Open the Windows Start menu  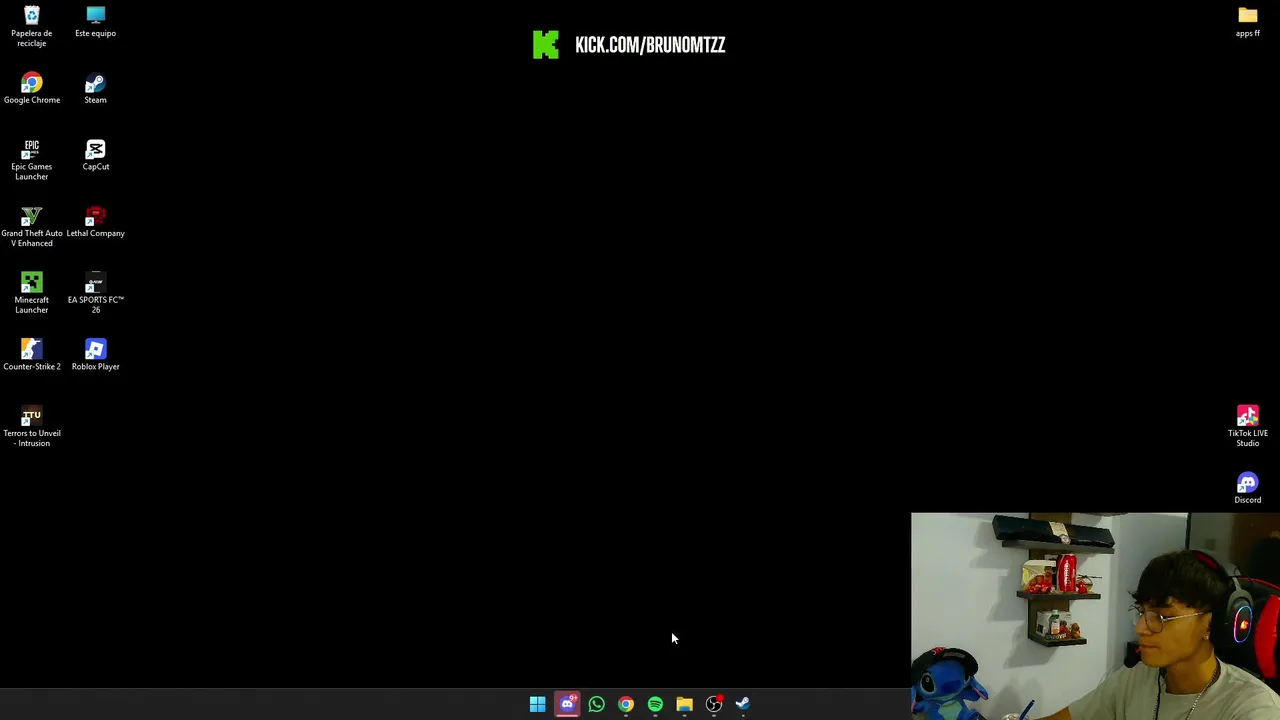537,704
